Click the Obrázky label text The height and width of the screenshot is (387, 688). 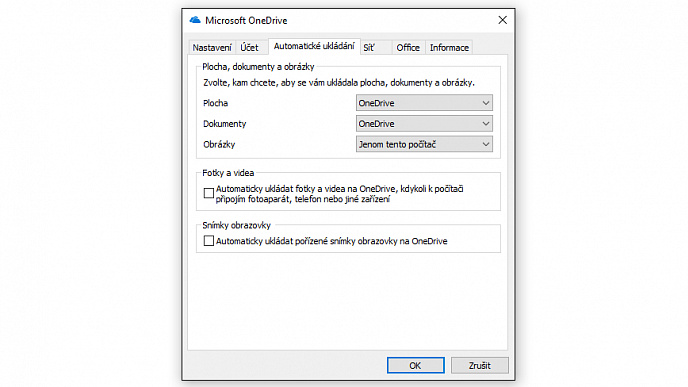pos(219,144)
